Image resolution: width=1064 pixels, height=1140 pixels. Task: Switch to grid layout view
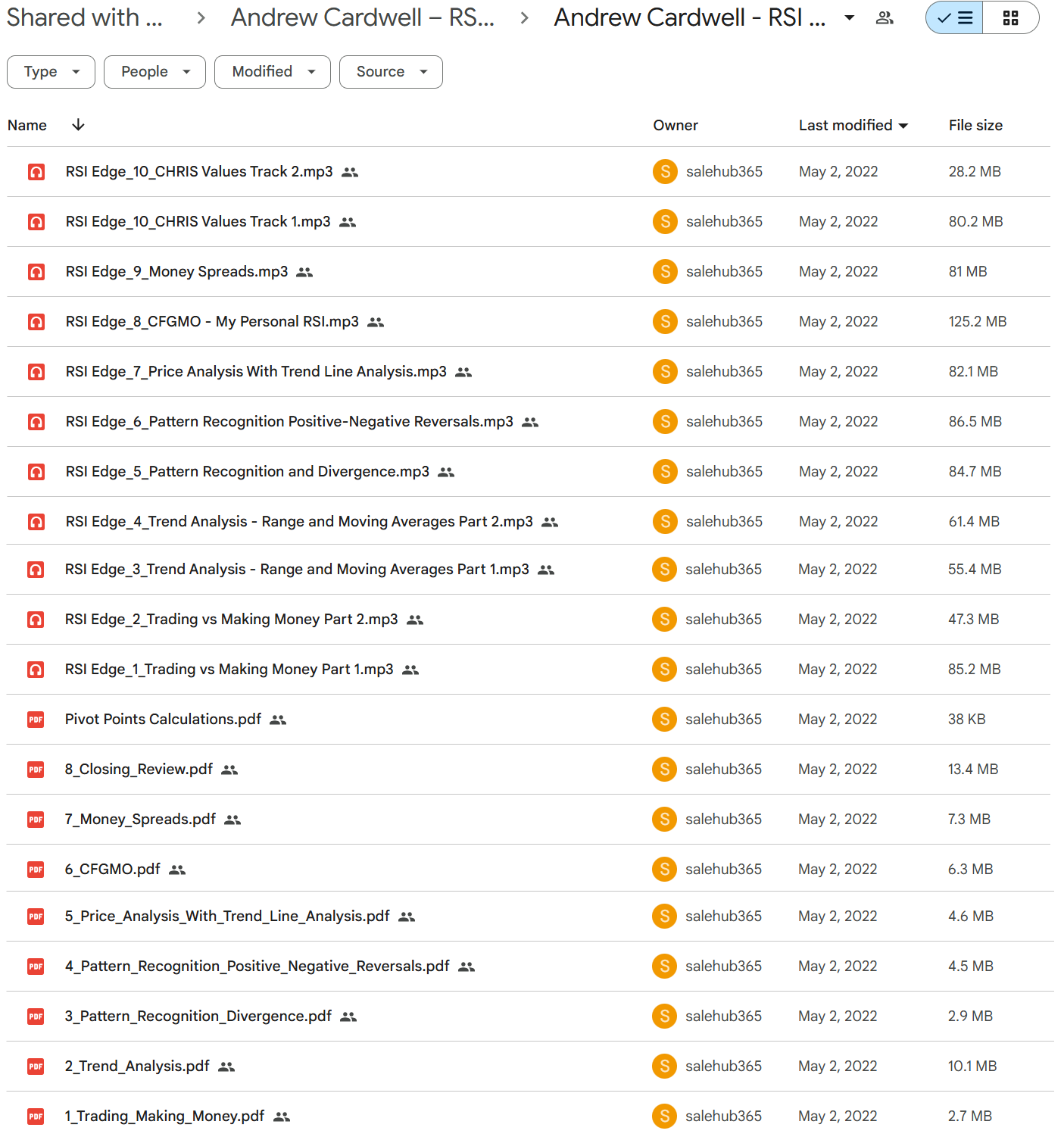pos(1010,18)
